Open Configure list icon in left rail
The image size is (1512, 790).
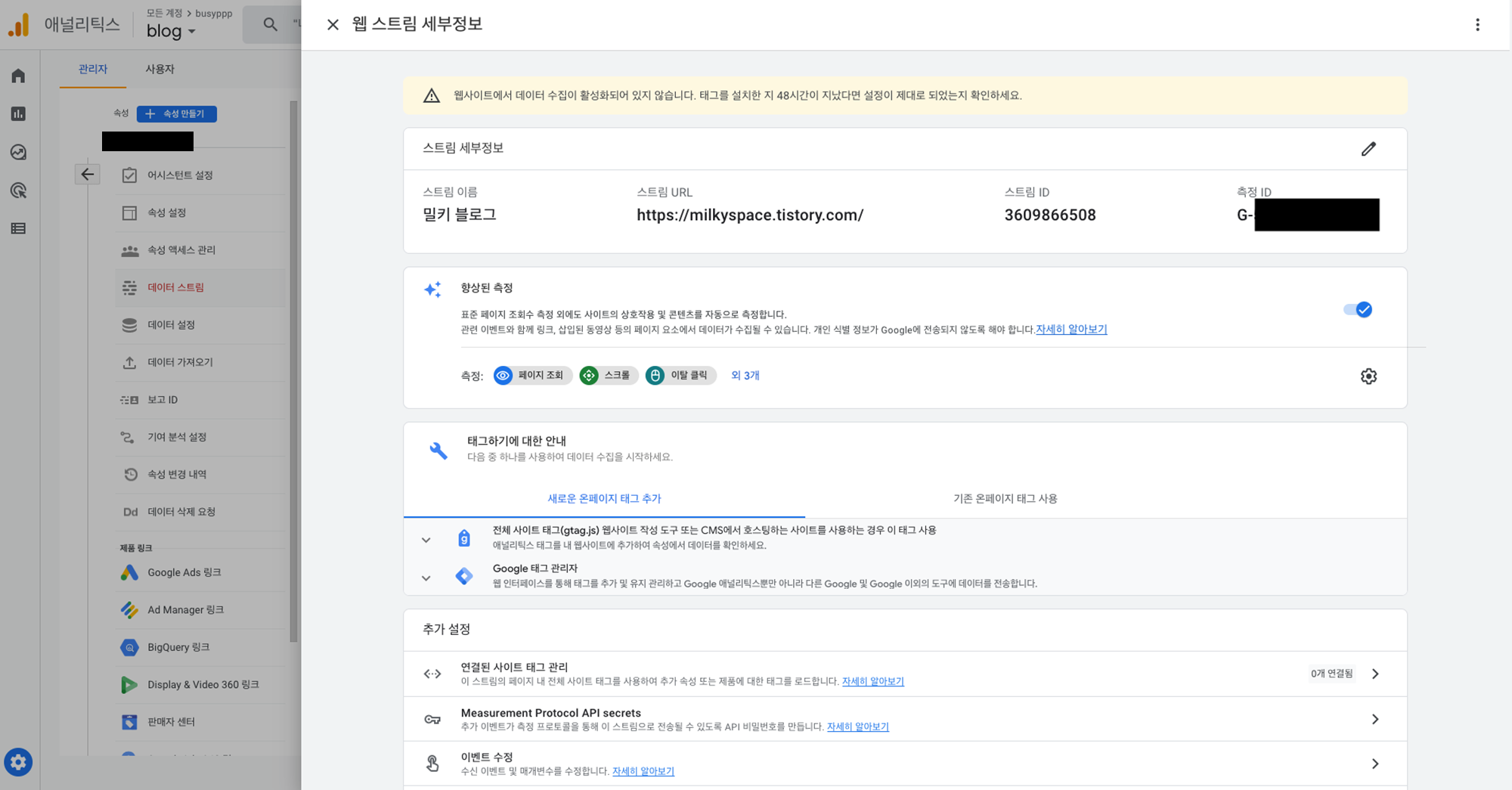(x=19, y=228)
